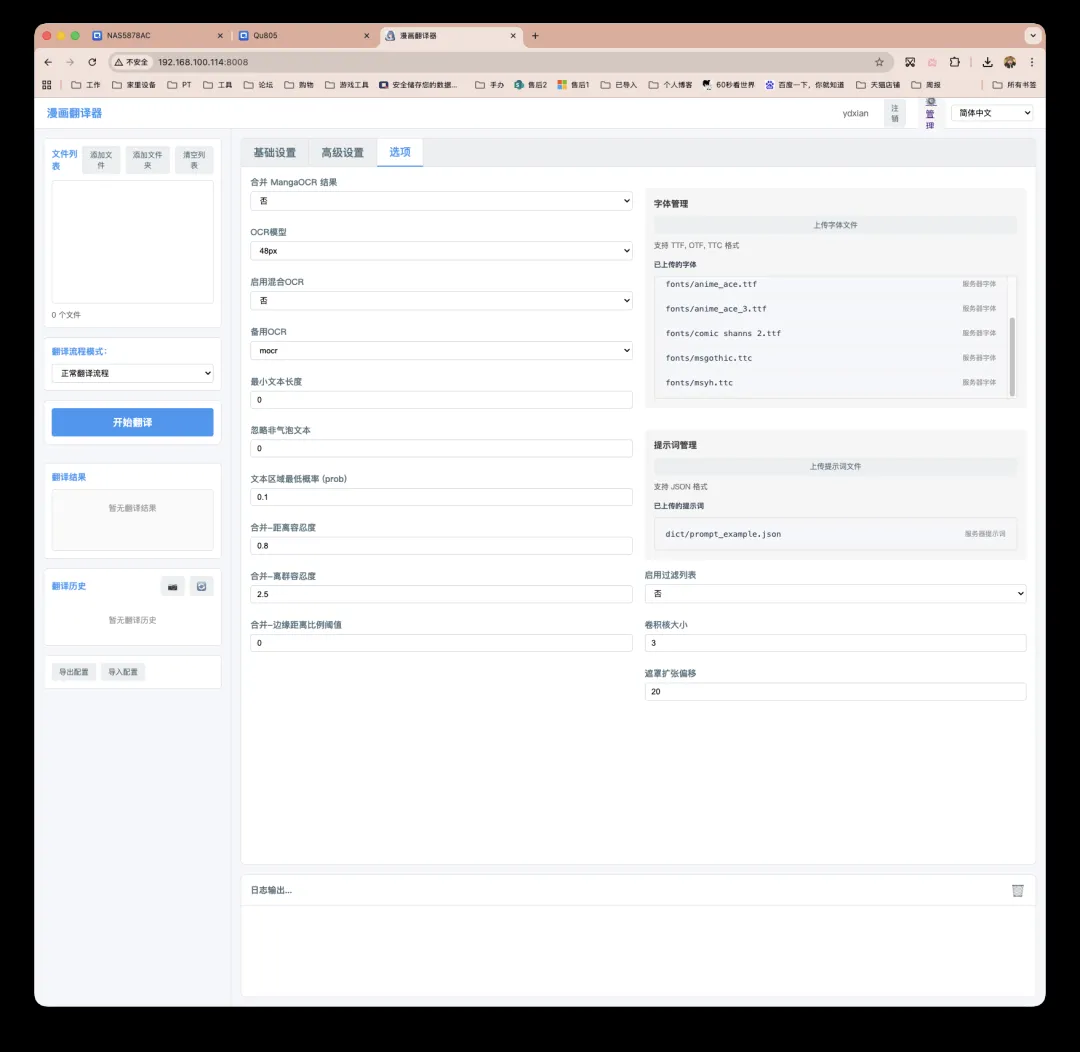The height and width of the screenshot is (1052, 1080).
Task: Bookmark this page with the star icon
Action: point(879,62)
